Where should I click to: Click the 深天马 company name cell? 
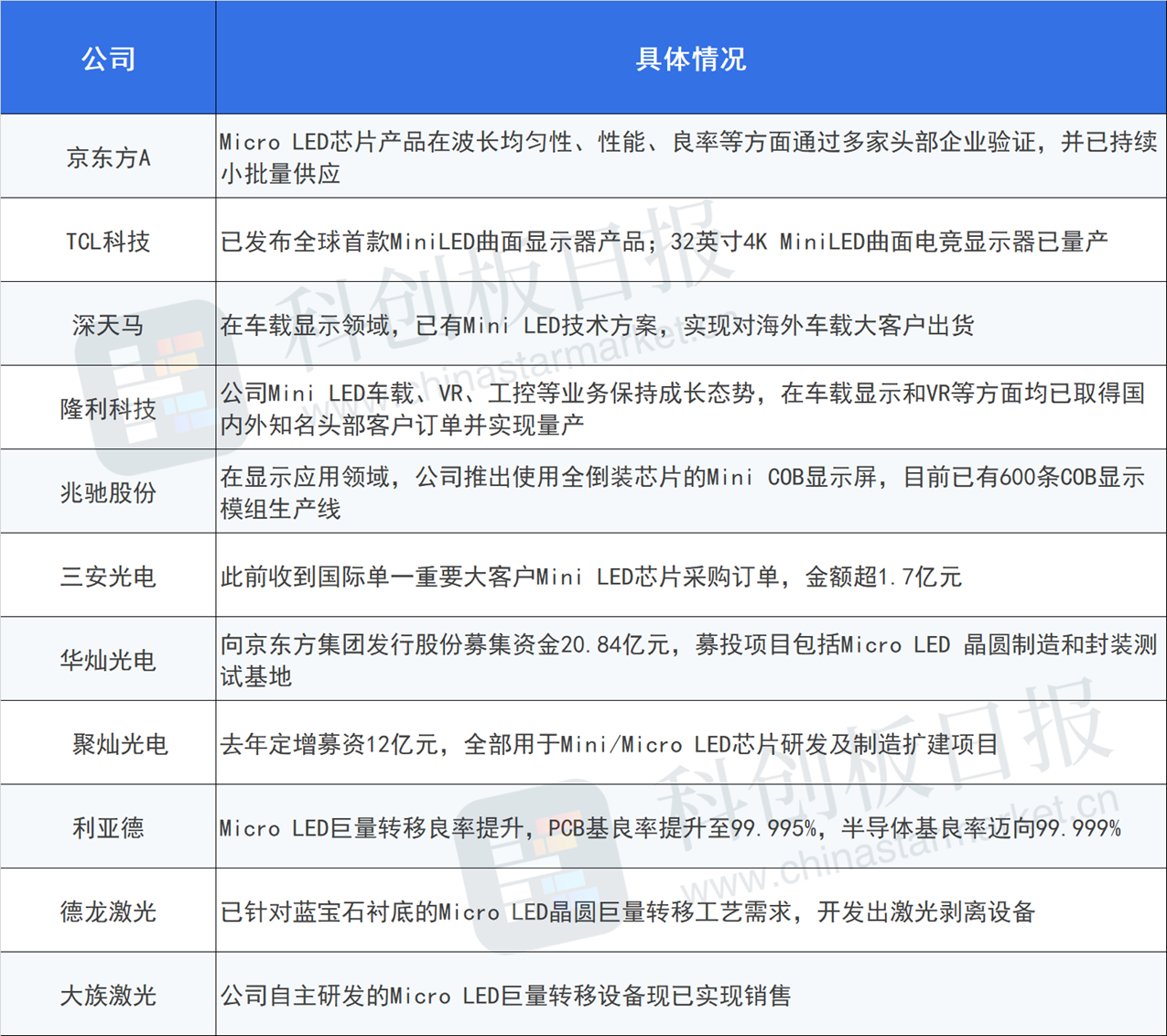tap(108, 325)
